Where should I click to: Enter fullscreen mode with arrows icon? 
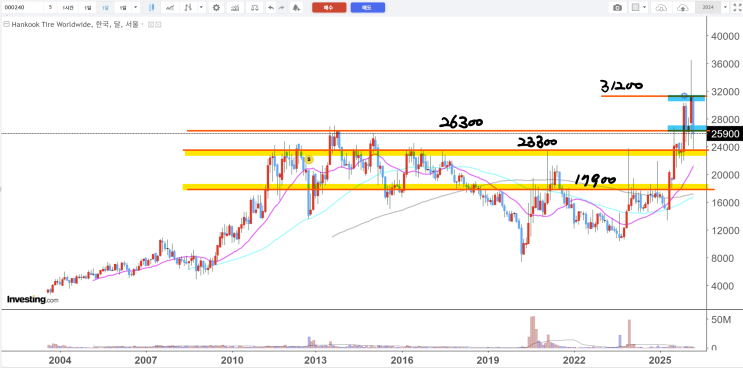coord(736,8)
